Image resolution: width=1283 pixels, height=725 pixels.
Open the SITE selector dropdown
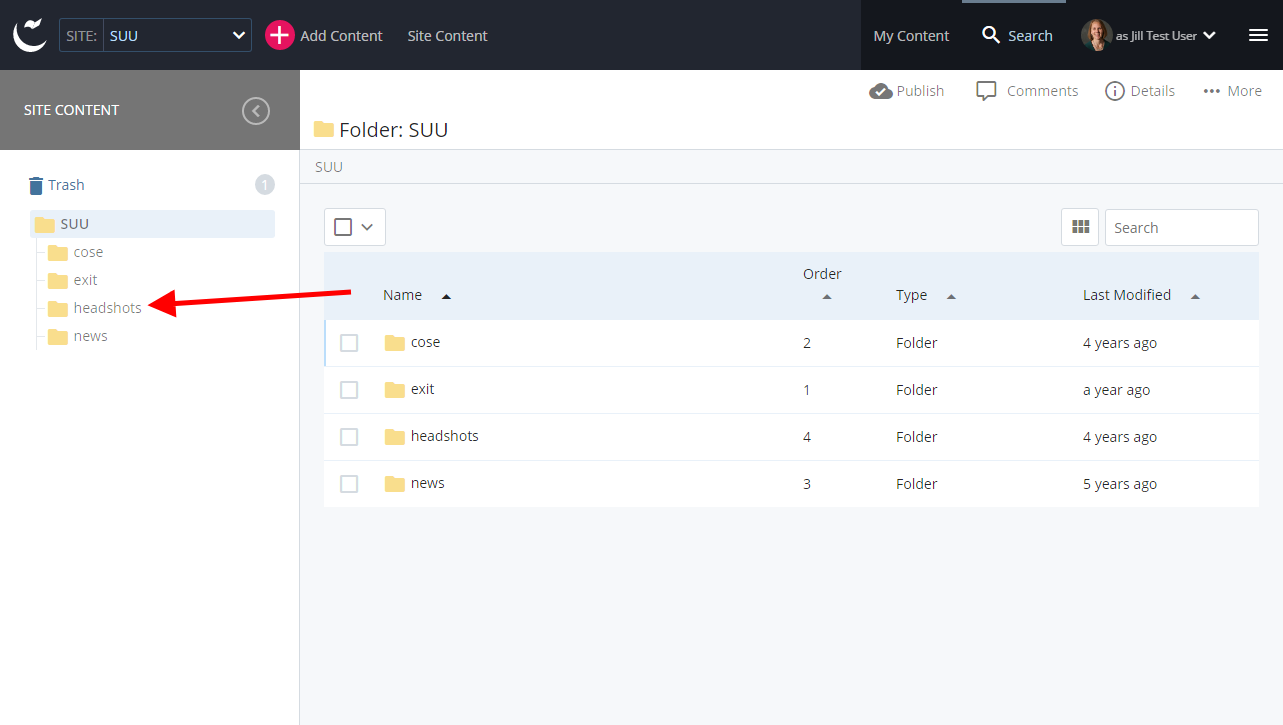click(176, 35)
